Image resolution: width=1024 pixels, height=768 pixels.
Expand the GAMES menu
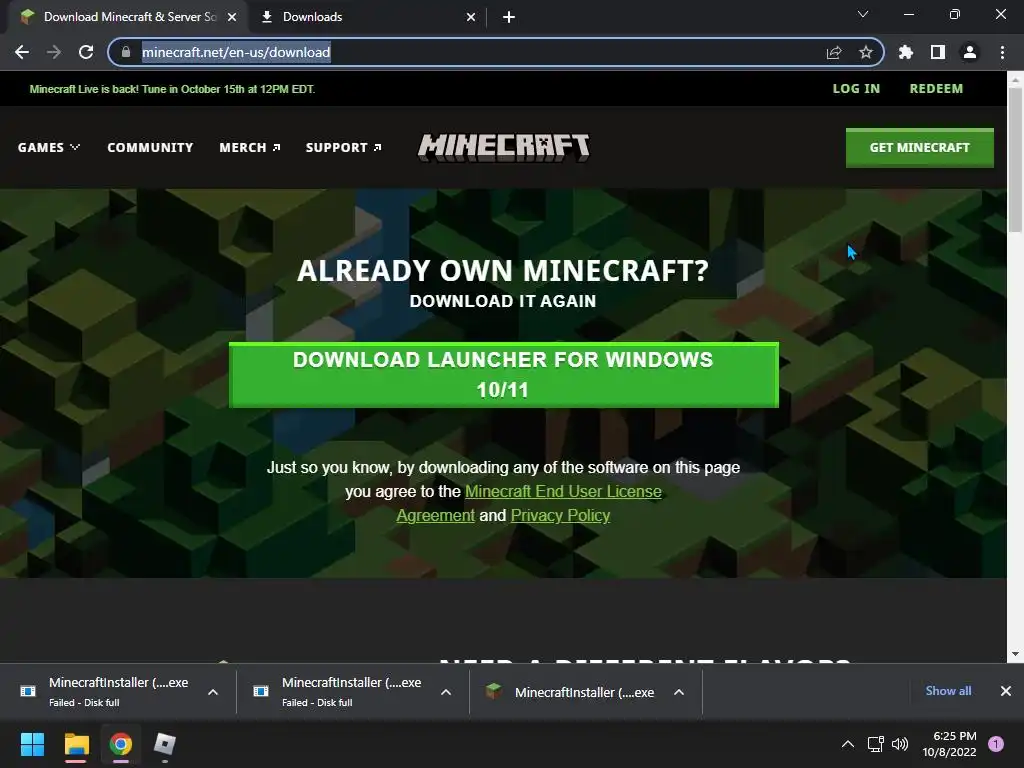(x=49, y=148)
